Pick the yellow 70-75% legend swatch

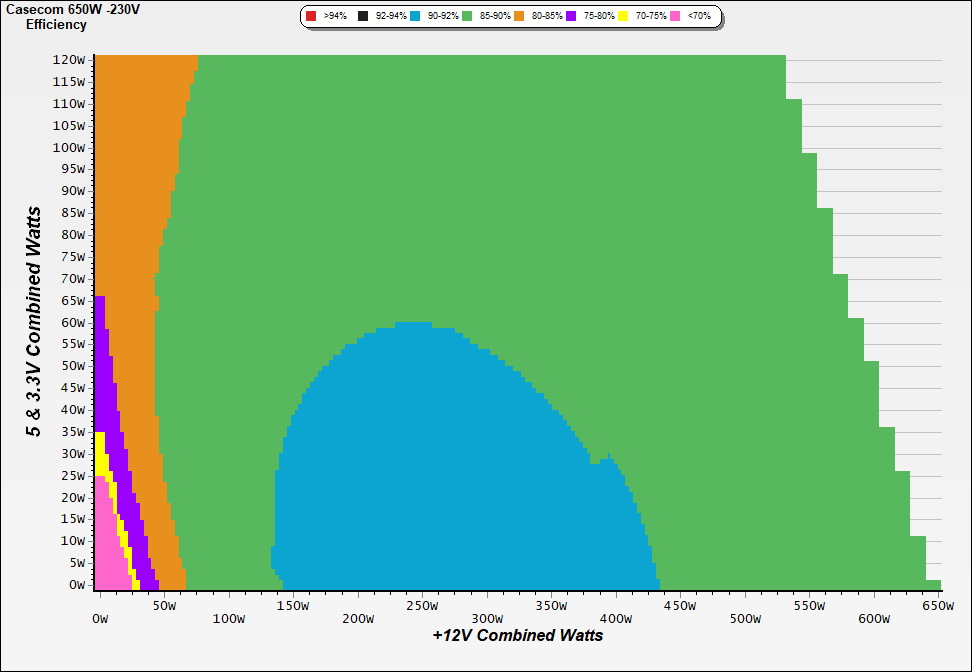(623, 17)
